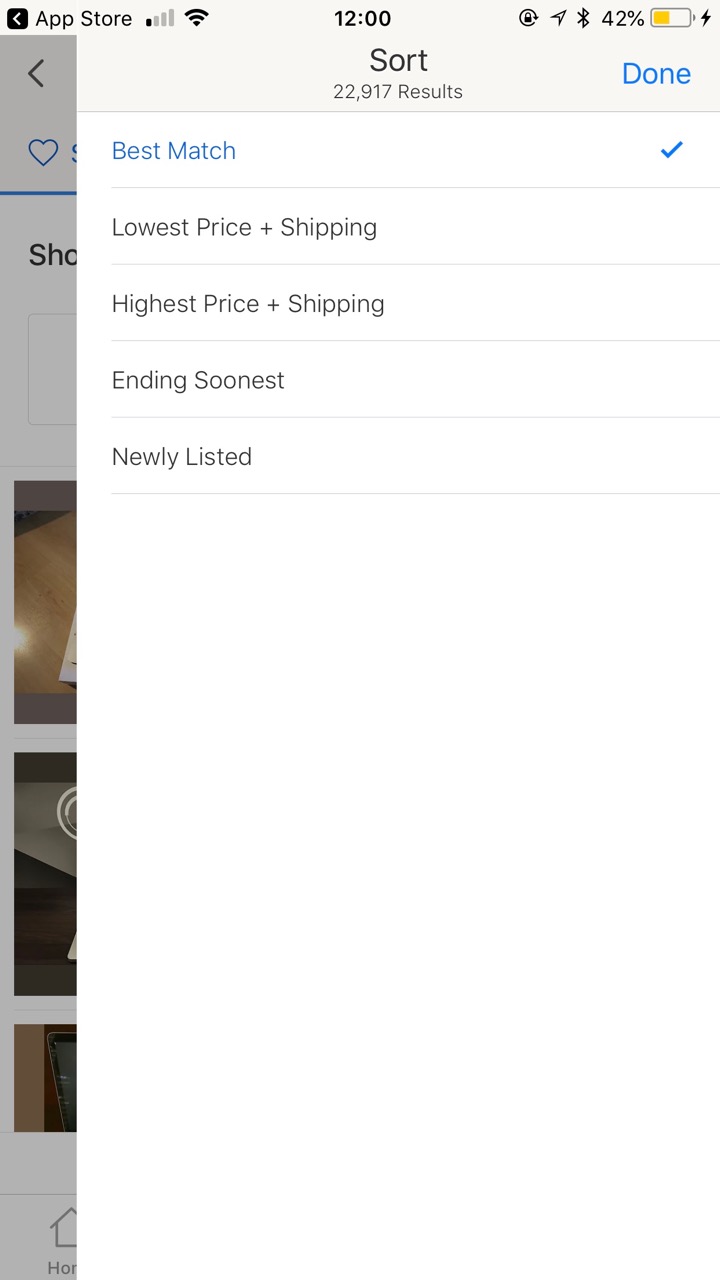Image resolution: width=720 pixels, height=1280 pixels.
Task: Pick the Newly Listed sort option
Action: coord(182,457)
